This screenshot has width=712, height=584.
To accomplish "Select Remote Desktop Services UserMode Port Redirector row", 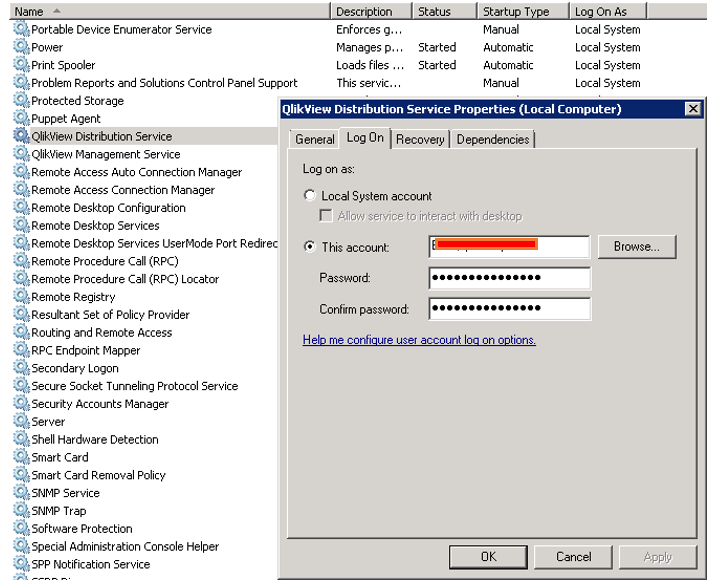I will 154,243.
